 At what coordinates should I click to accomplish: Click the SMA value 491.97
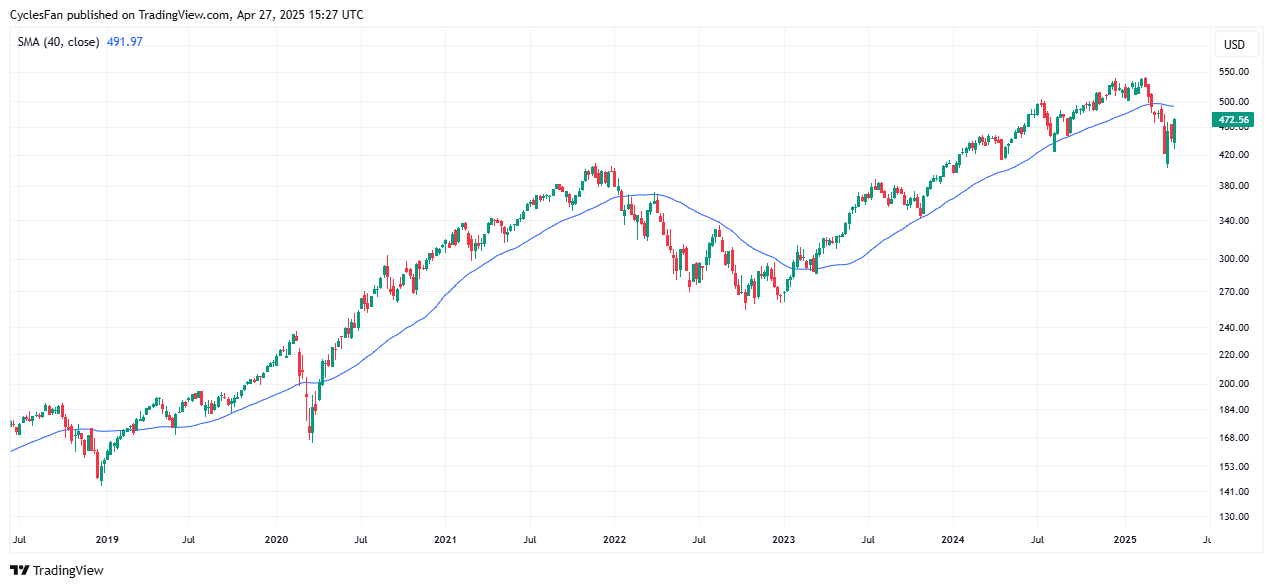click(x=125, y=42)
